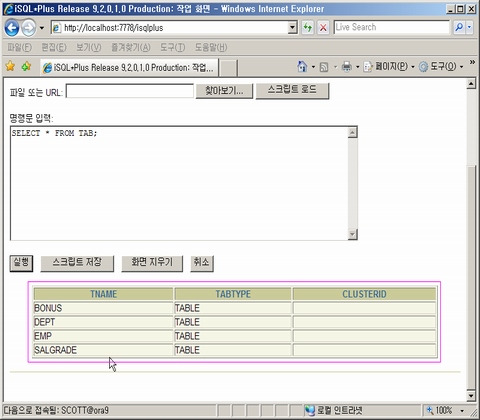Click the address bar URL field
The height and width of the screenshot is (420, 480).
(170, 28)
